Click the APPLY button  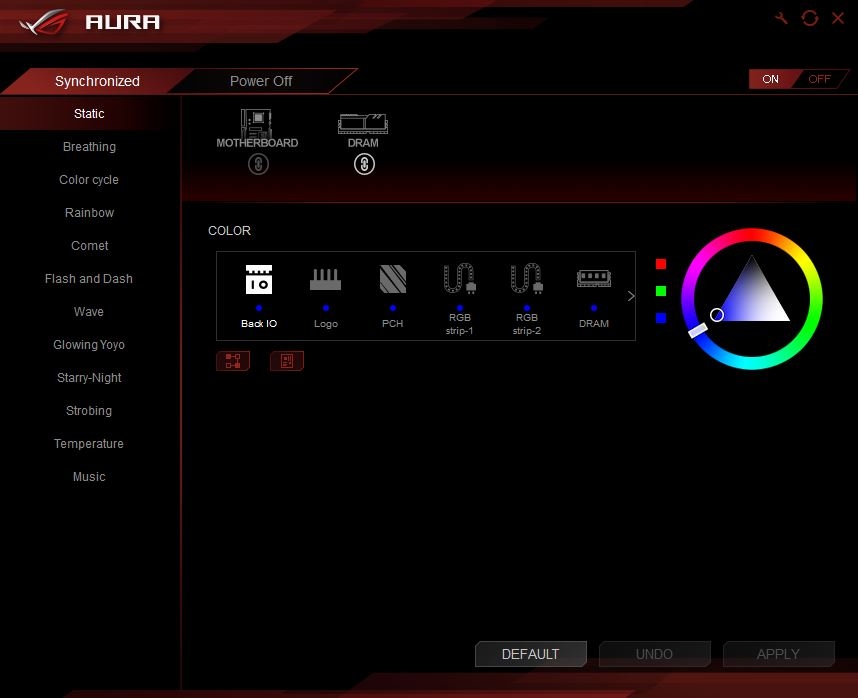(778, 654)
